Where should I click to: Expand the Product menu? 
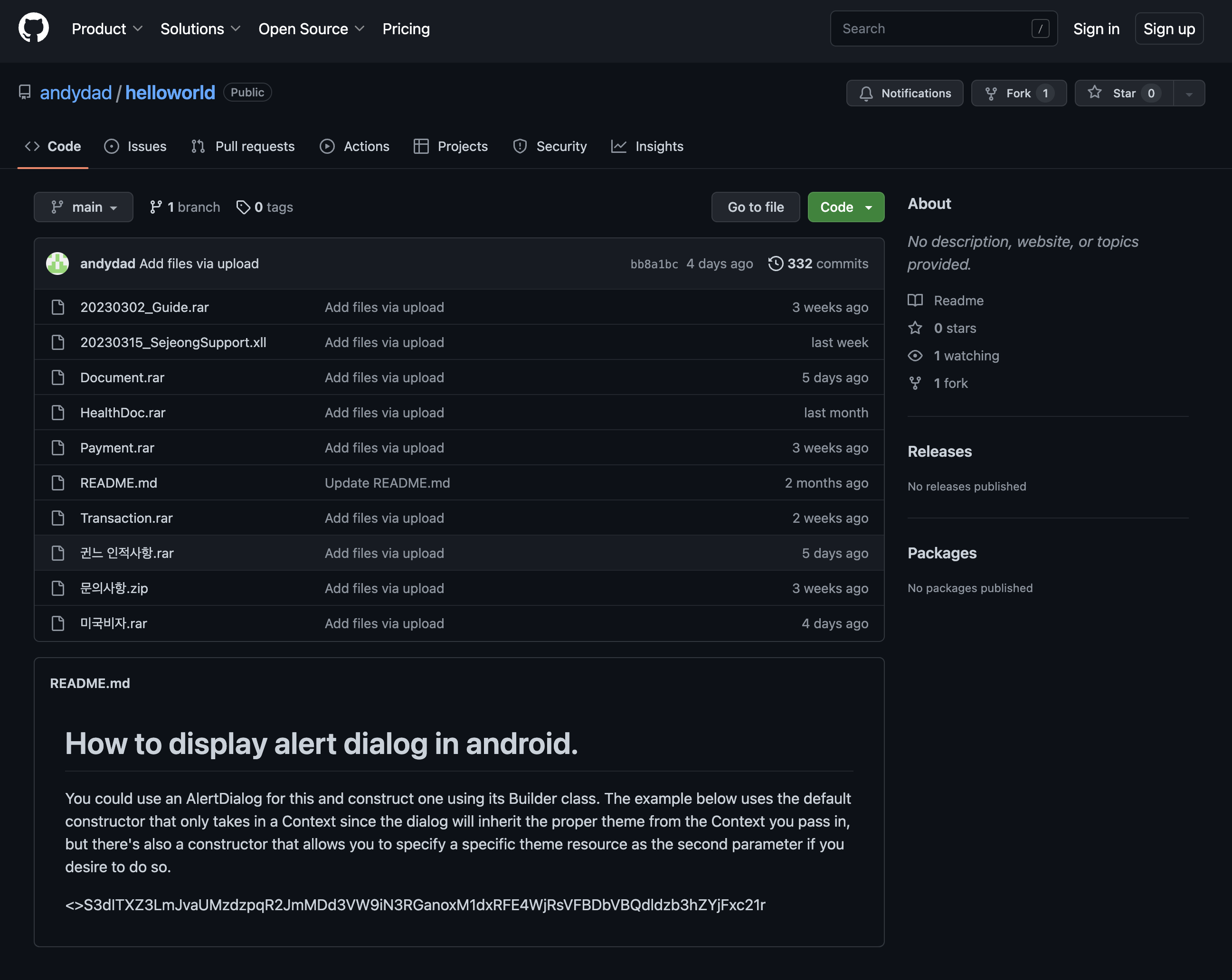click(107, 28)
